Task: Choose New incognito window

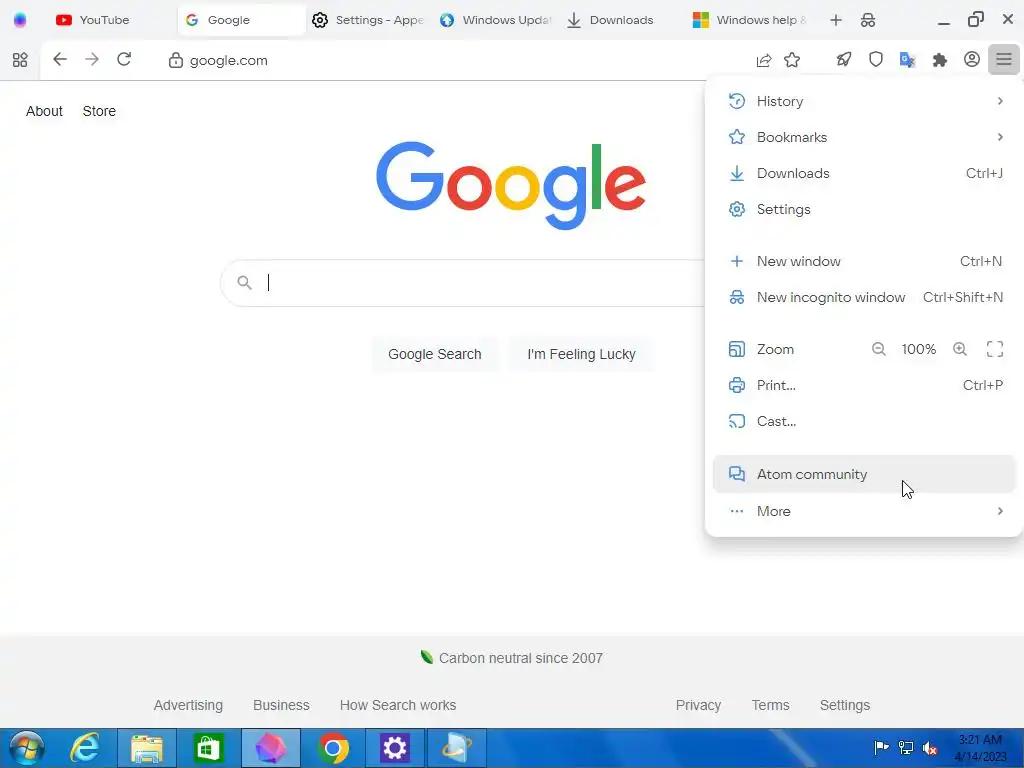Action: (x=864, y=297)
